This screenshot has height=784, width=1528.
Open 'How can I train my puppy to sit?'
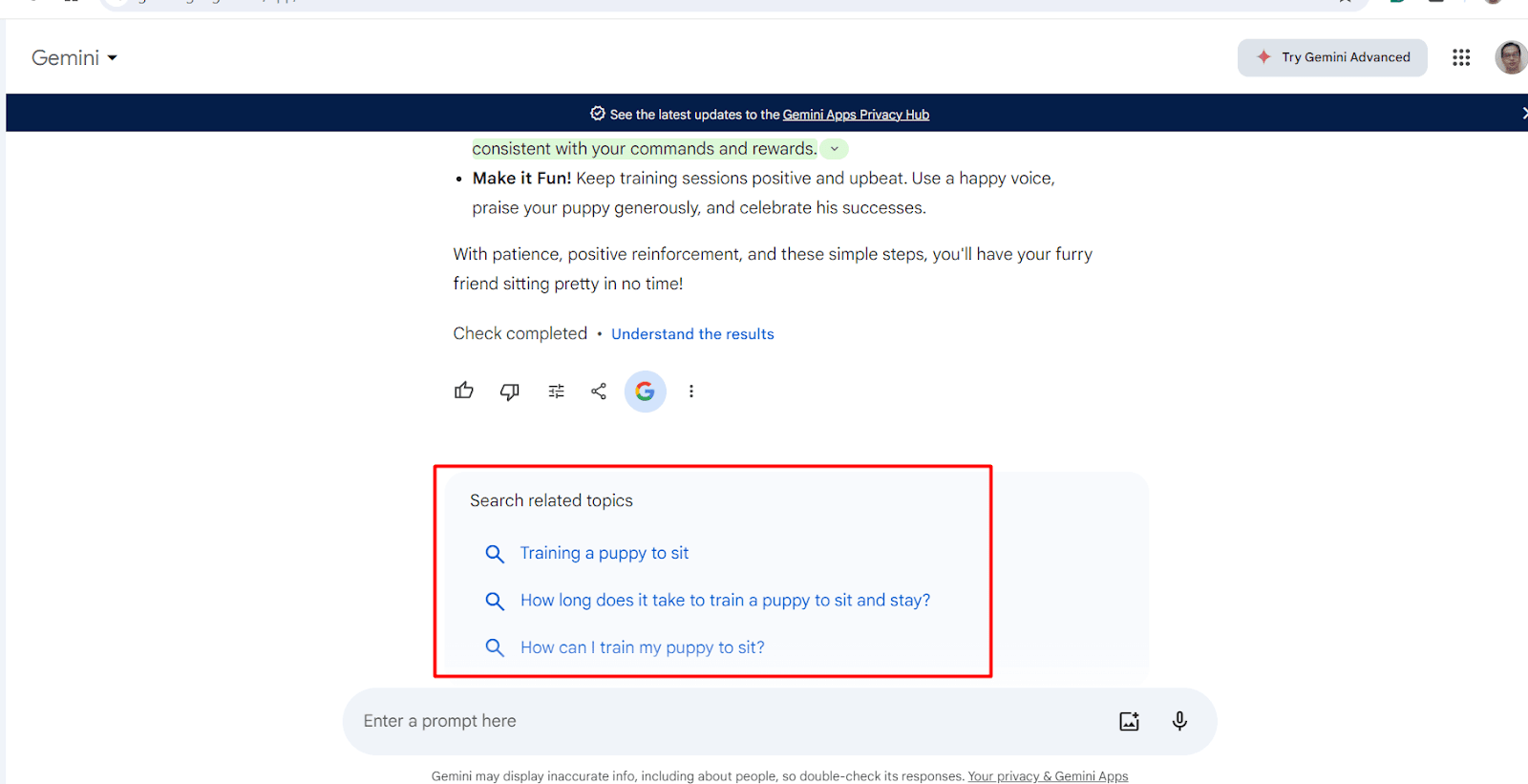click(642, 647)
